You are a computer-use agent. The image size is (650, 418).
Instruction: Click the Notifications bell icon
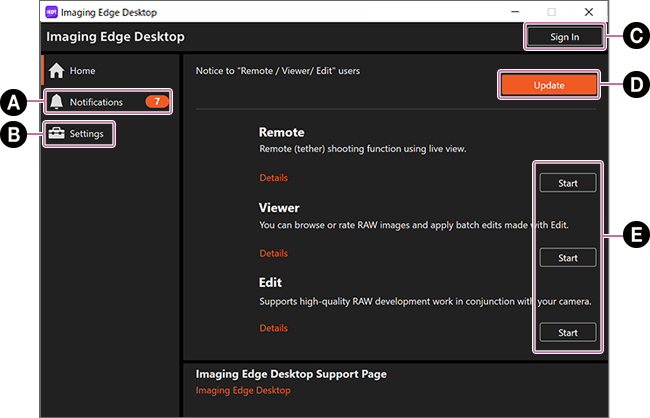pyautogui.click(x=56, y=102)
